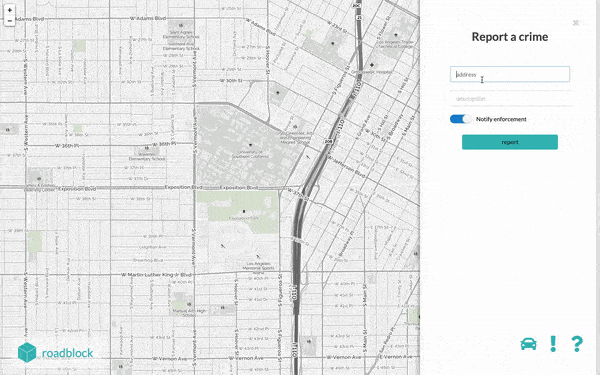Click into the description field

[510, 98]
